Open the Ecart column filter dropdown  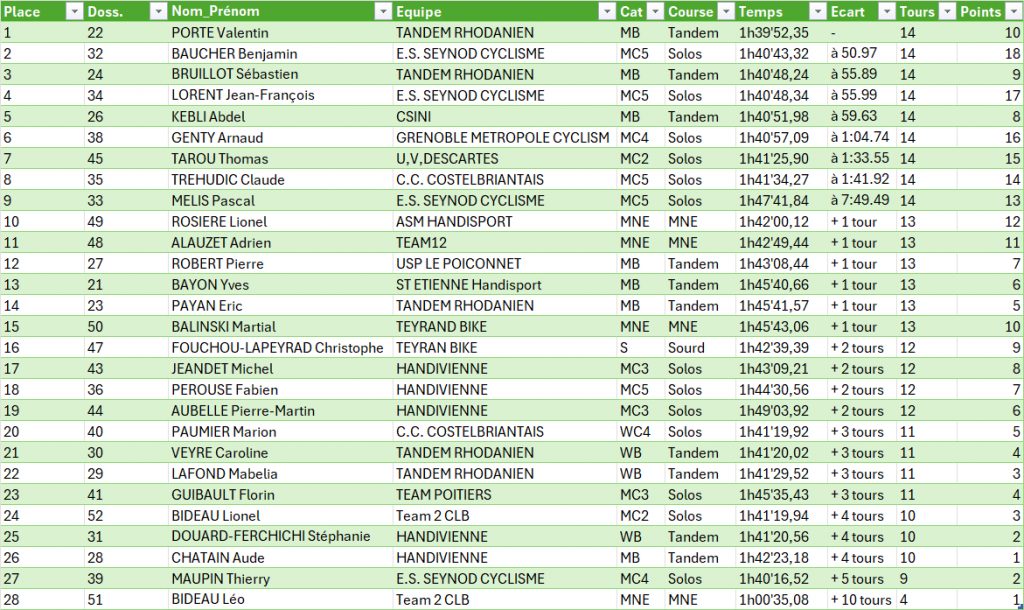pyautogui.click(x=886, y=12)
